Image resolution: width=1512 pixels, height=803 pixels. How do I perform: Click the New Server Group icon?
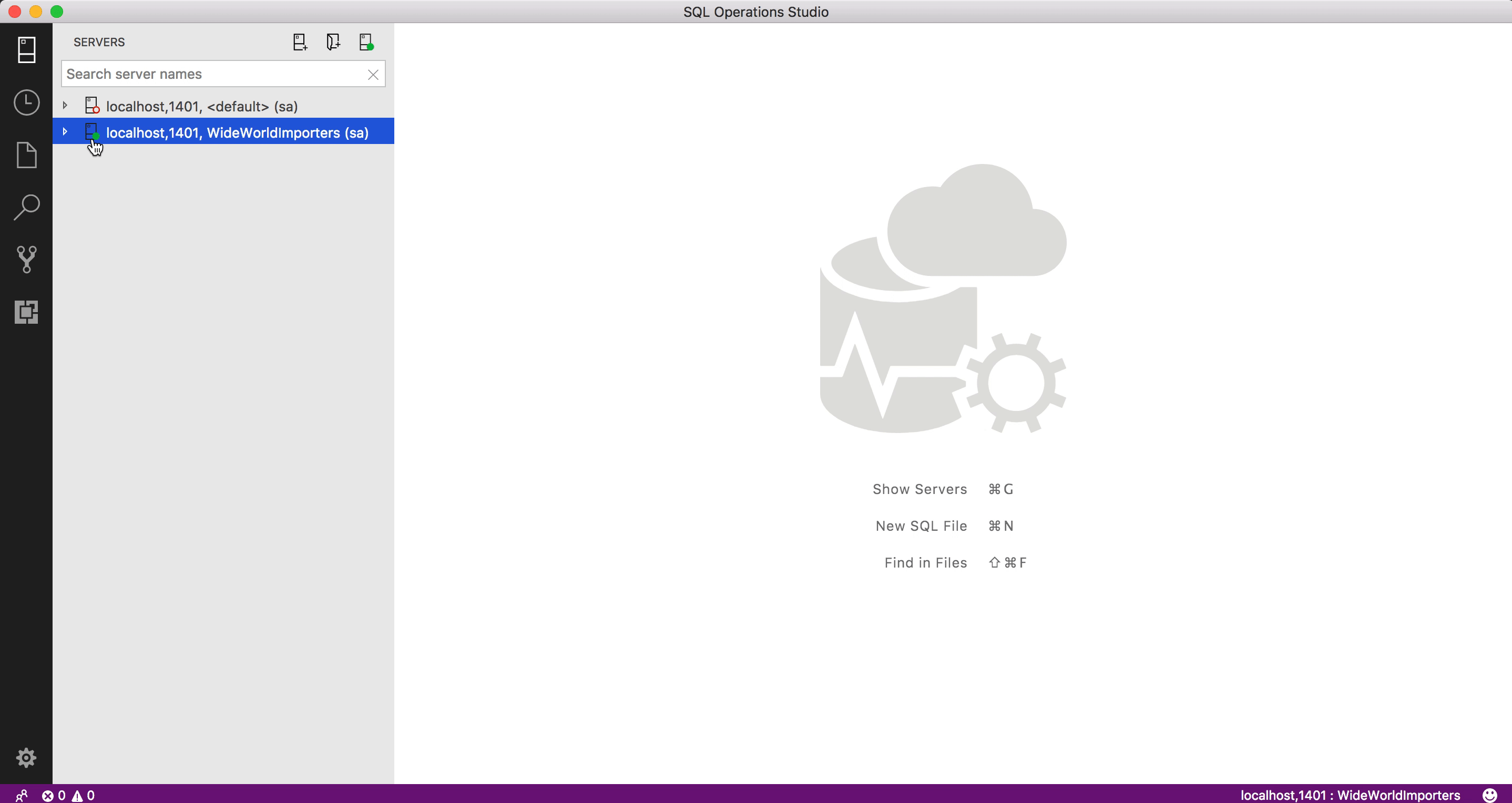click(333, 42)
